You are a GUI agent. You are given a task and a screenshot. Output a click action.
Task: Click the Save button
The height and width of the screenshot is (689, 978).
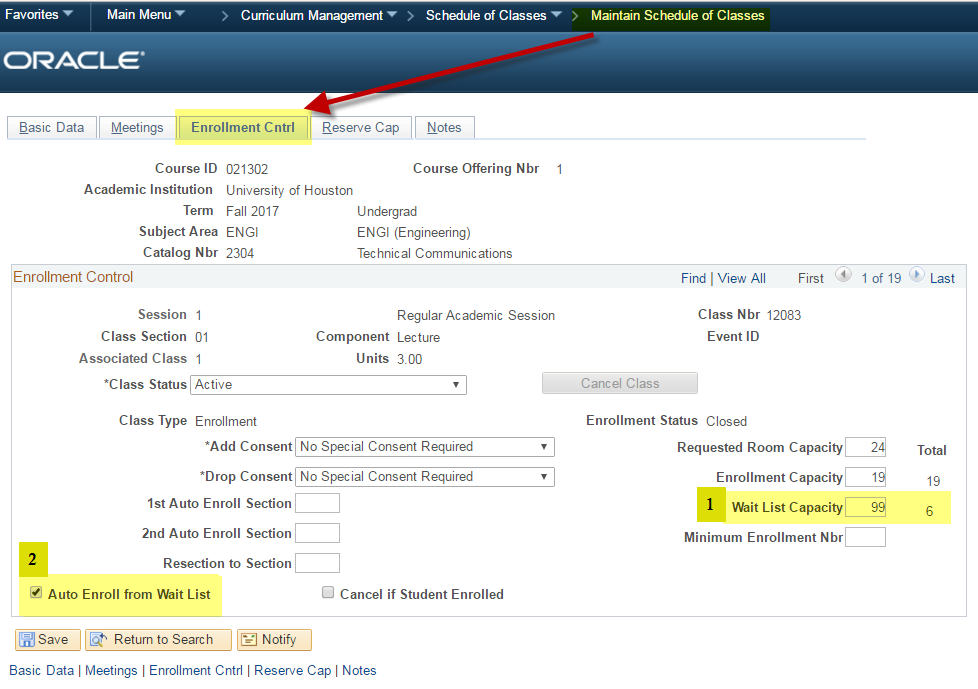click(x=45, y=640)
